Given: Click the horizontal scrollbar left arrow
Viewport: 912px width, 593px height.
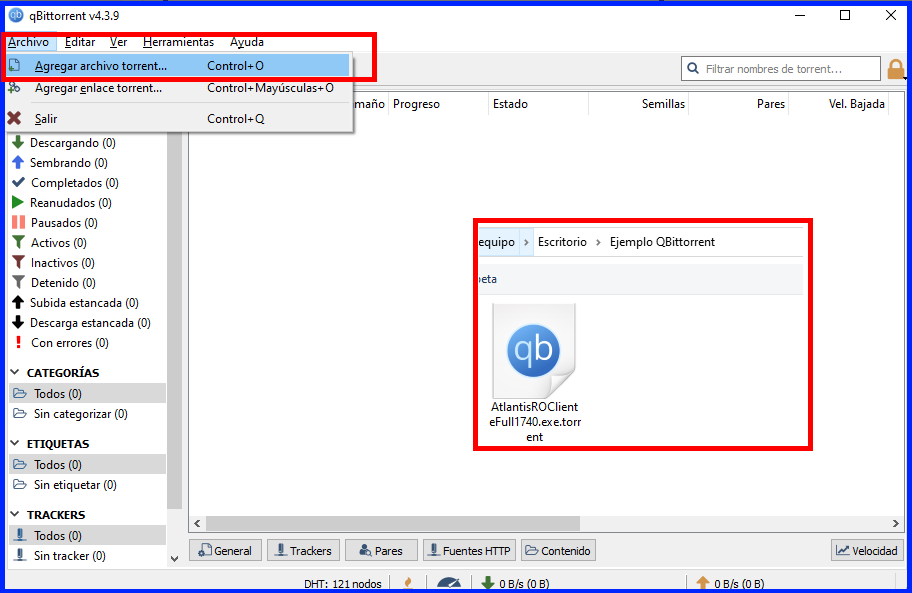Looking at the screenshot, I should pyautogui.click(x=197, y=523).
